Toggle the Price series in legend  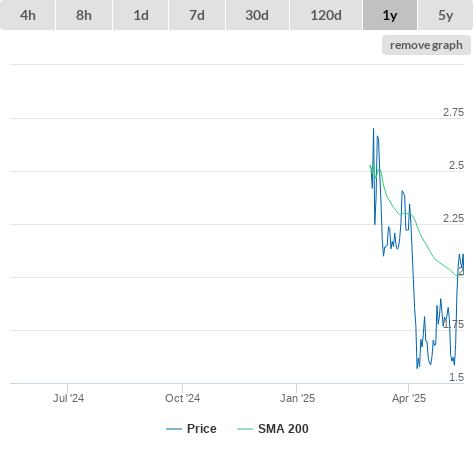click(x=191, y=429)
